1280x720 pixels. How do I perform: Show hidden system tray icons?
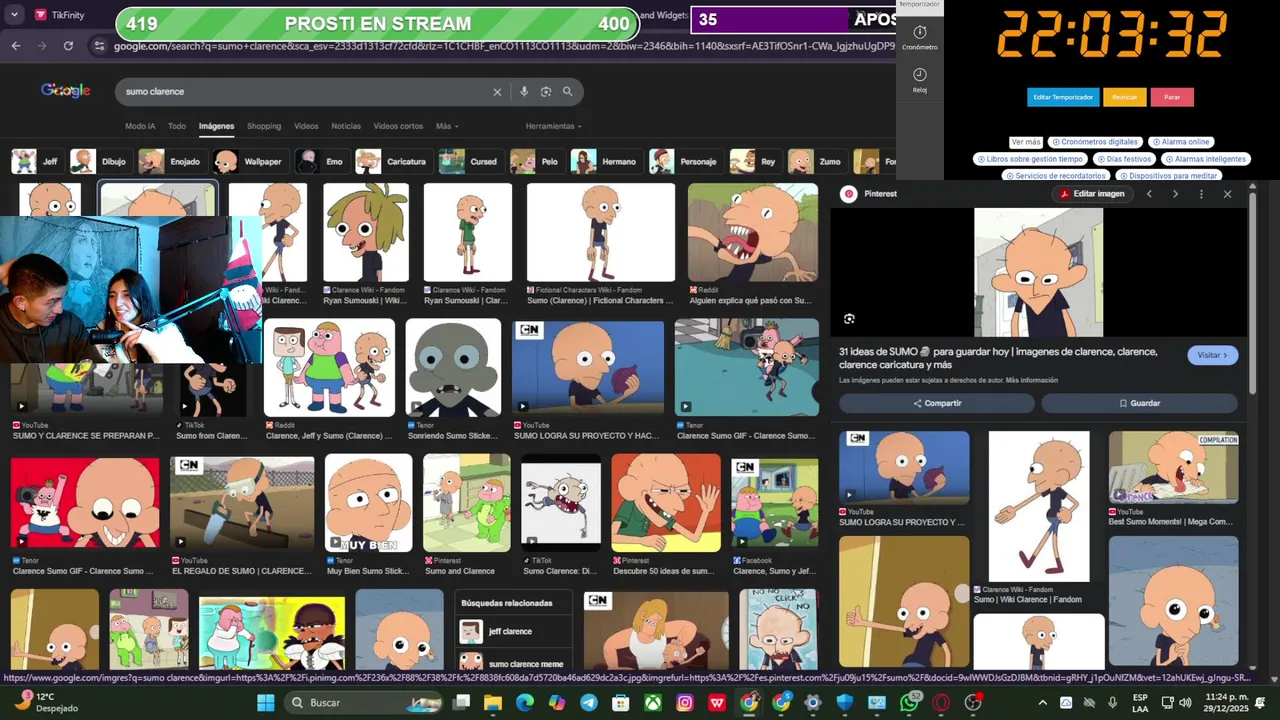click(x=1043, y=703)
